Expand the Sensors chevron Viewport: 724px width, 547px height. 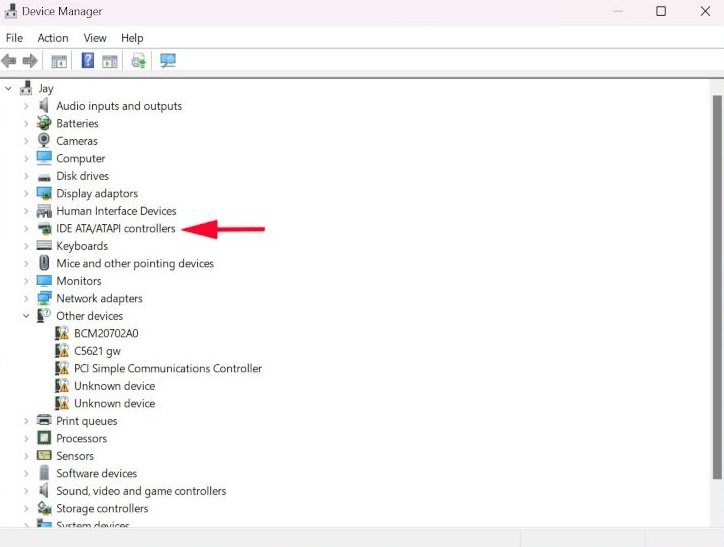click(x=26, y=456)
